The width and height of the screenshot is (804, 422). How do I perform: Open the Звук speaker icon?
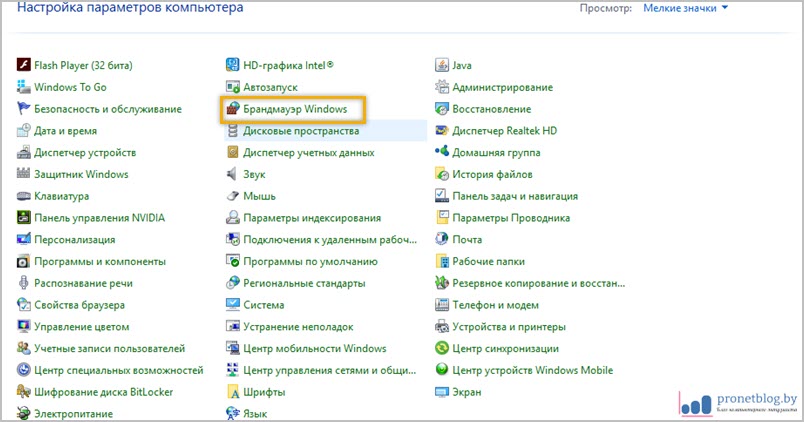pos(233,174)
